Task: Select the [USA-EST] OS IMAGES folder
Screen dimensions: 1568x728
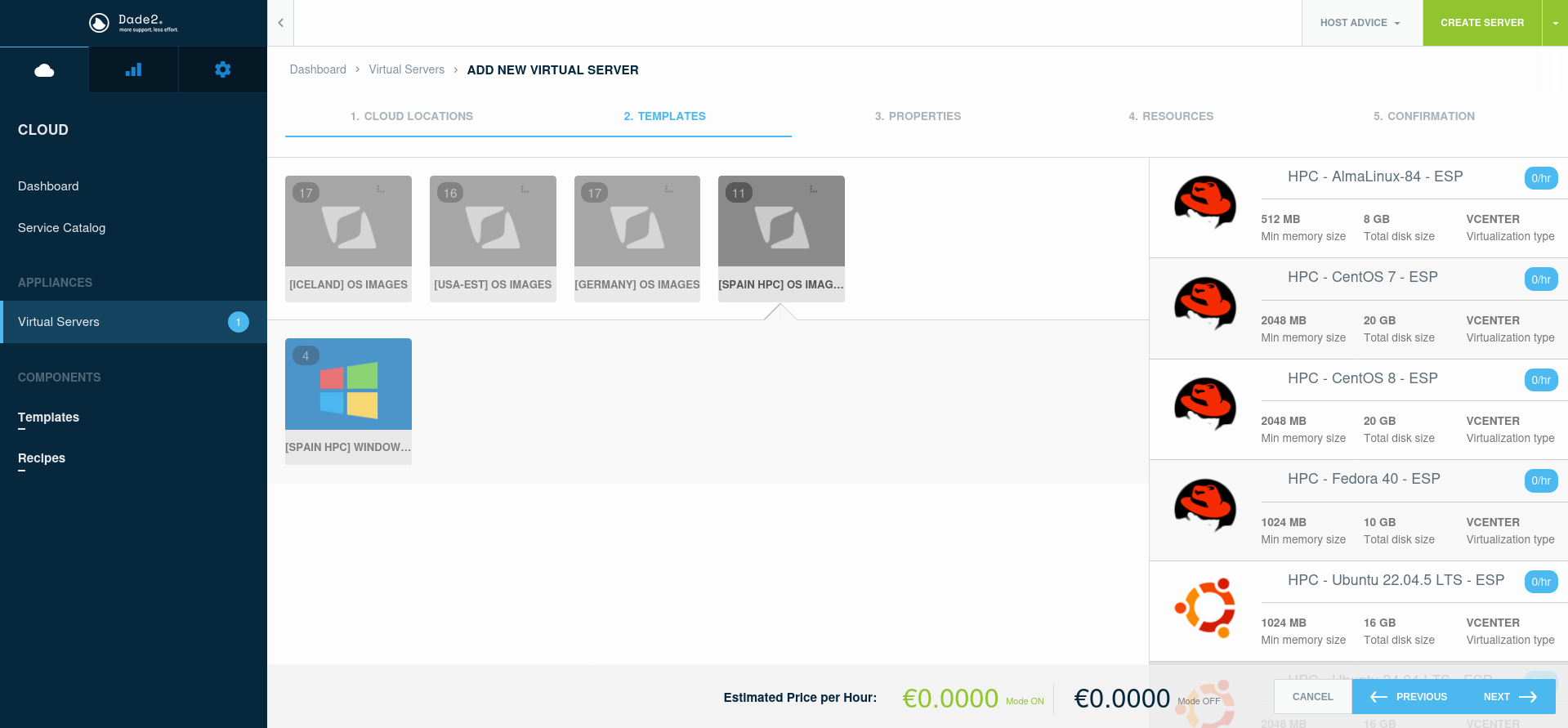Action: 493,239
